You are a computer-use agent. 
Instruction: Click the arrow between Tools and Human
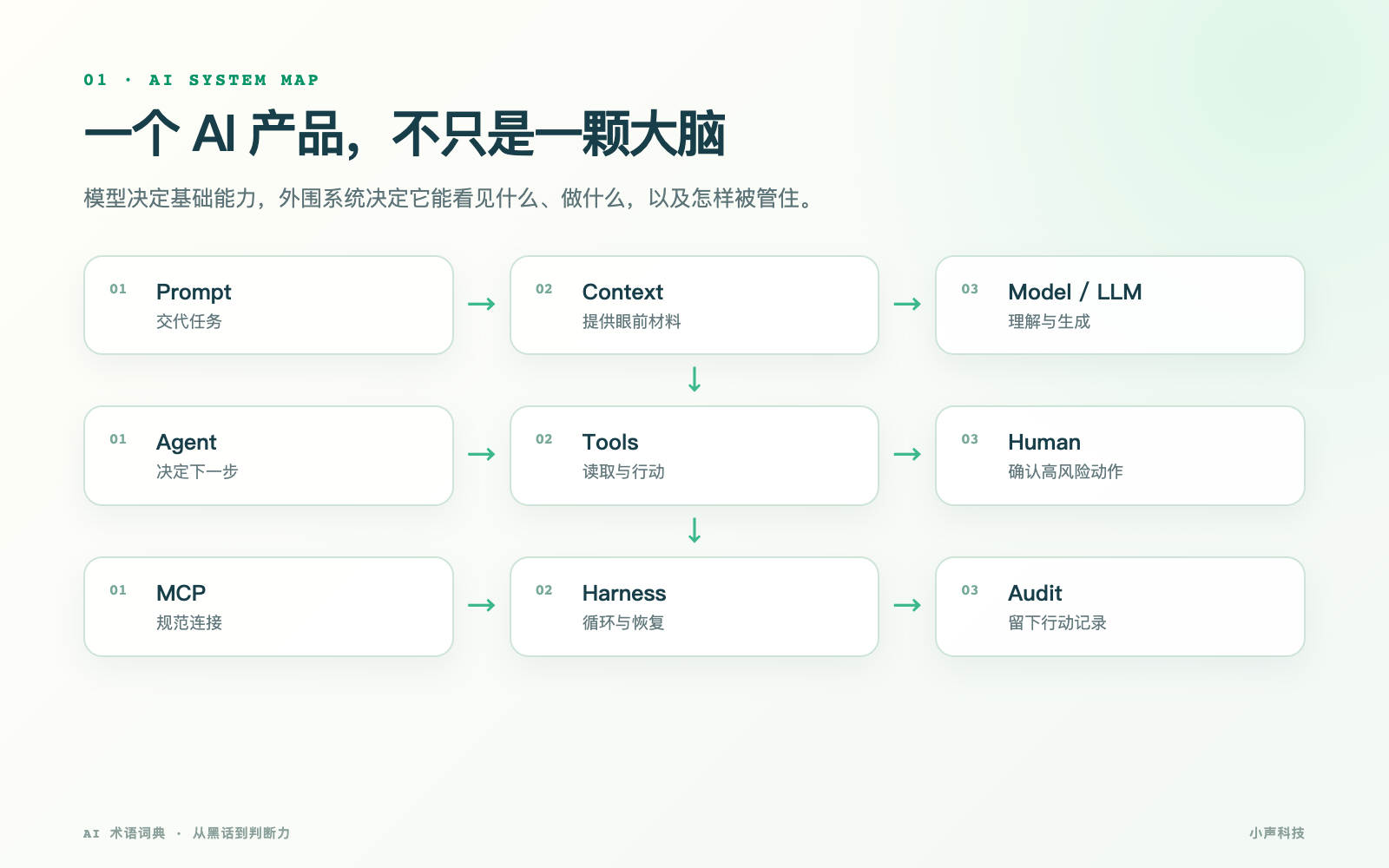[907, 454]
